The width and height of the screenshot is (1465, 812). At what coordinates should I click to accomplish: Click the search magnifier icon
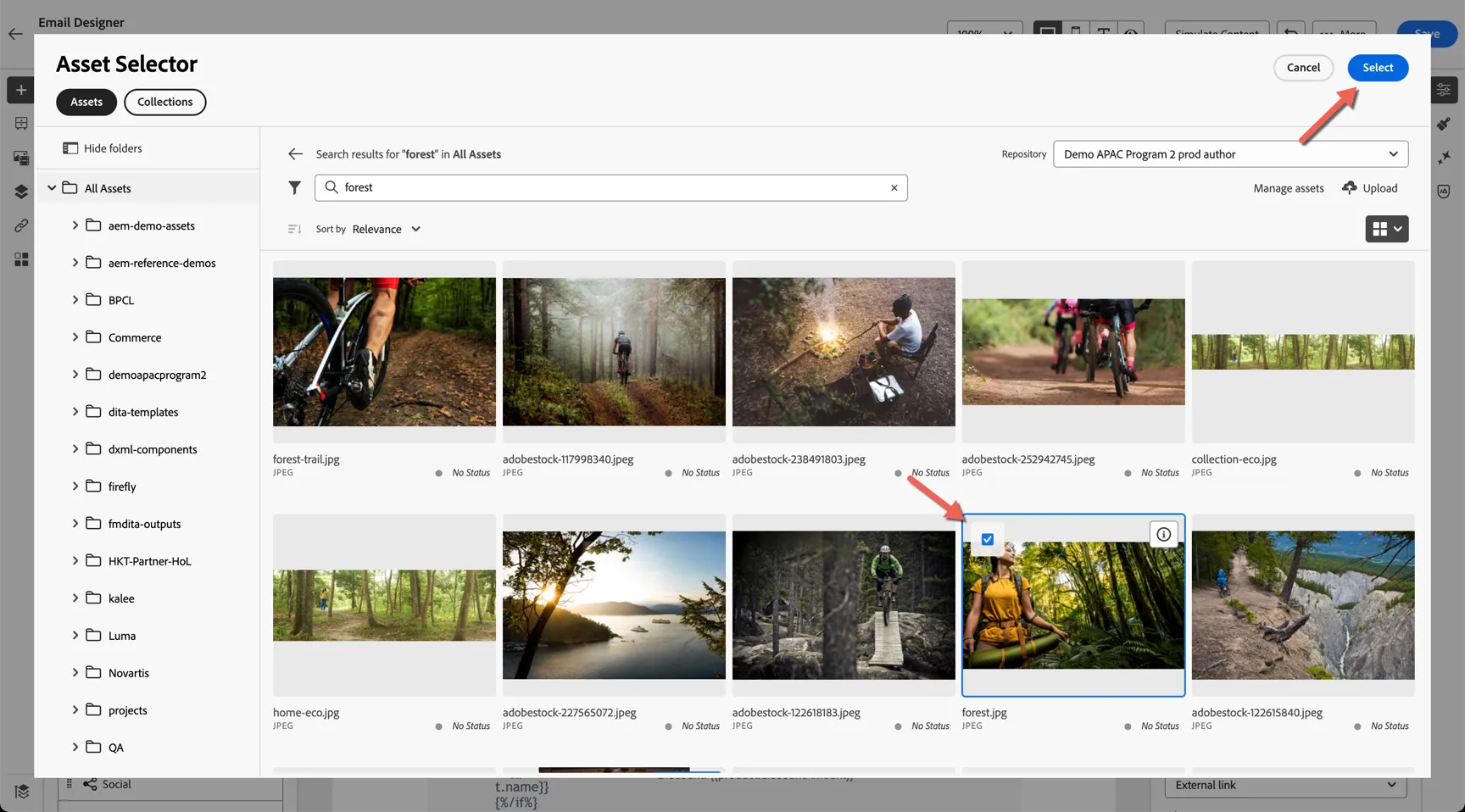click(331, 187)
